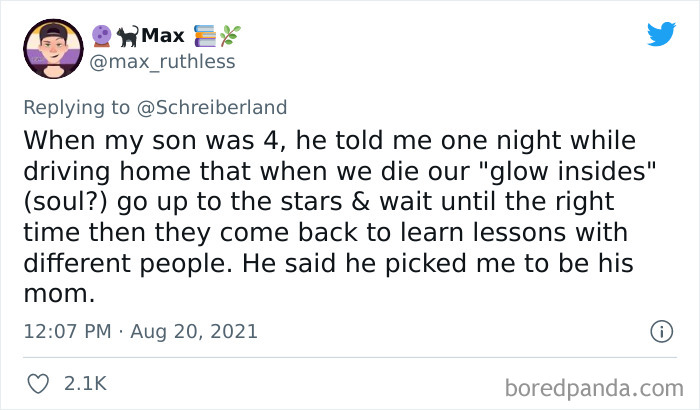The height and width of the screenshot is (410, 700).
Task: Click the @max_ruthless handle
Action: tap(163, 62)
